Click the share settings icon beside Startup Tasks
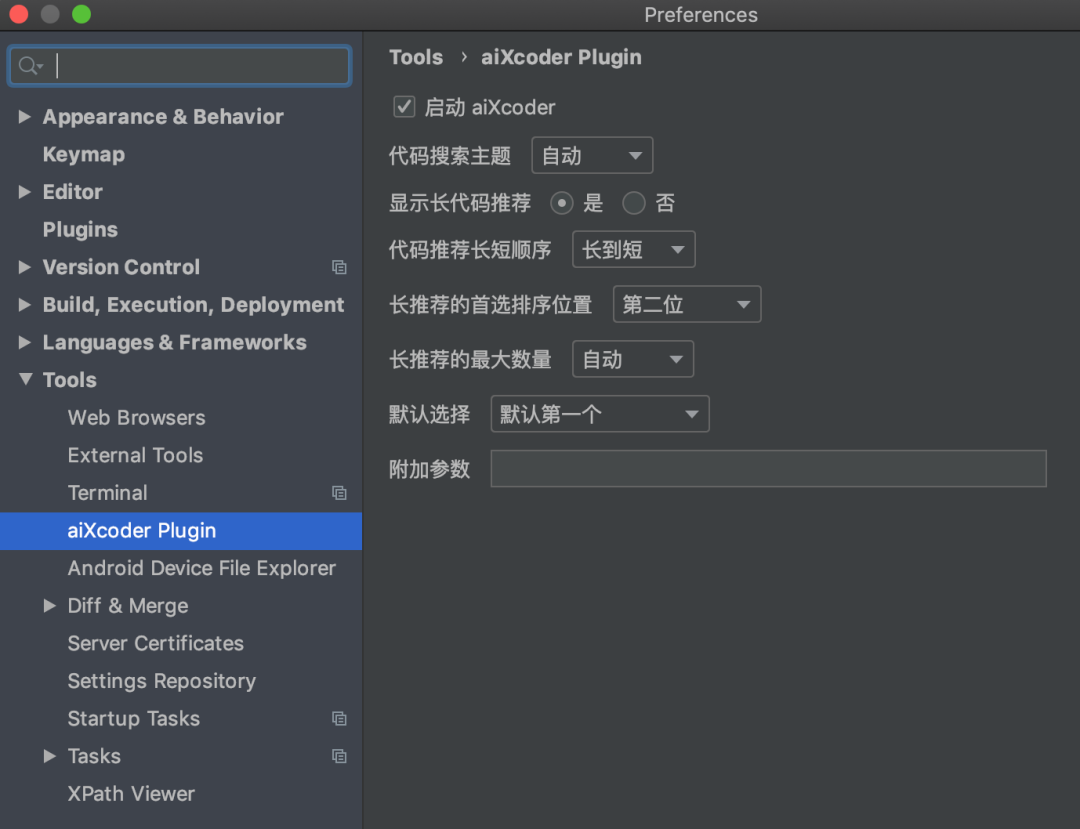Screen dimensions: 1080x829 click(x=339, y=718)
